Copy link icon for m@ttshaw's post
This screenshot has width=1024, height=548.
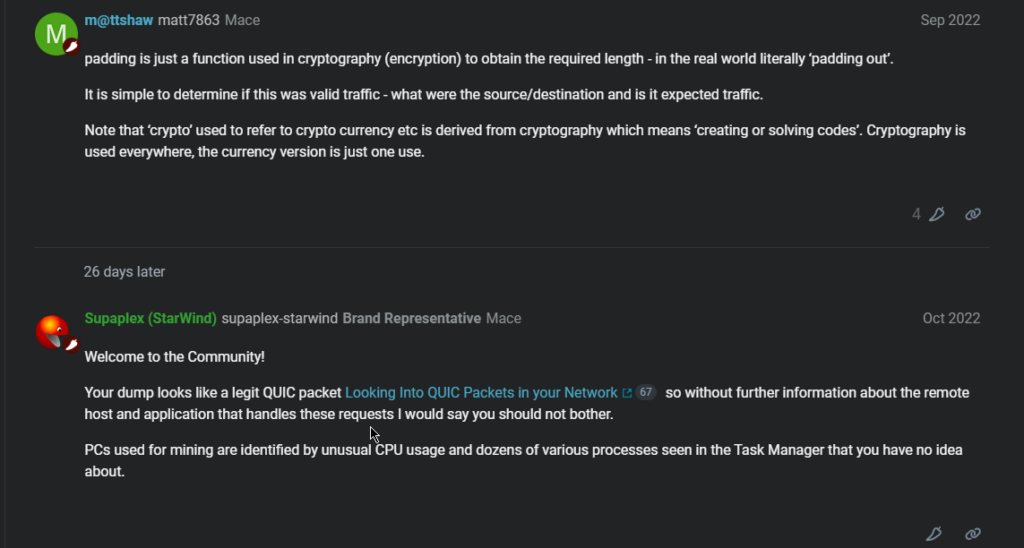point(972,214)
